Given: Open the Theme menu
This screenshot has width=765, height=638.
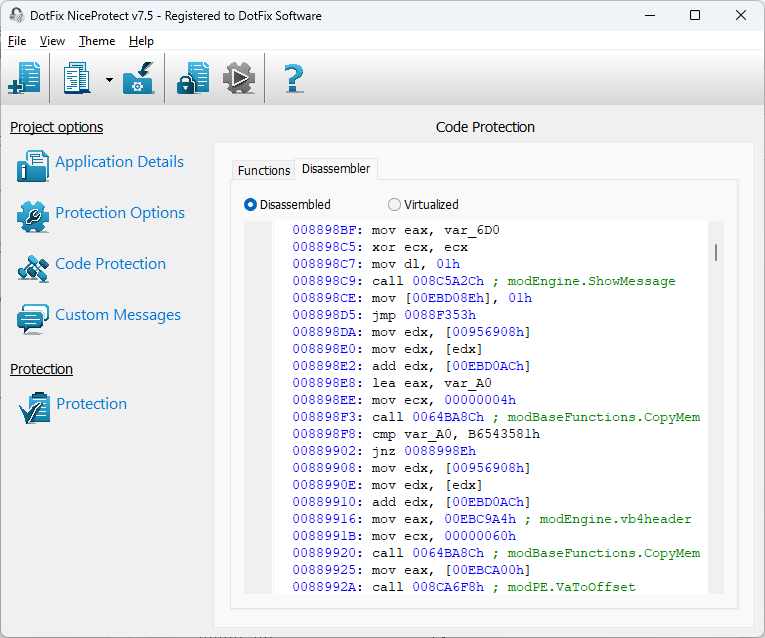Looking at the screenshot, I should tap(97, 41).
